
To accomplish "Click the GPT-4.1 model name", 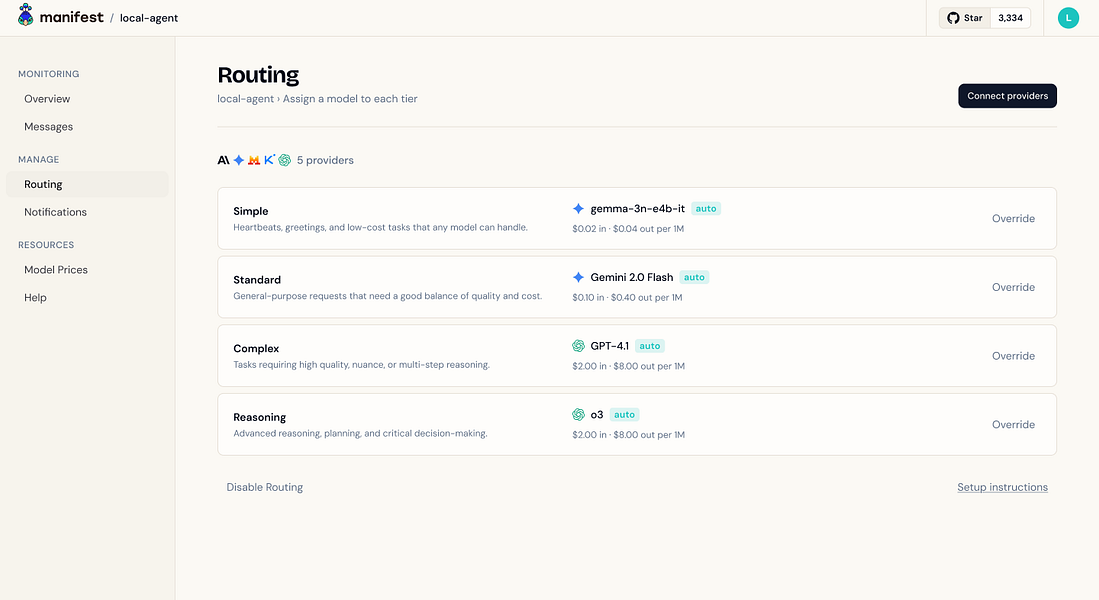I will click(x=610, y=346).
